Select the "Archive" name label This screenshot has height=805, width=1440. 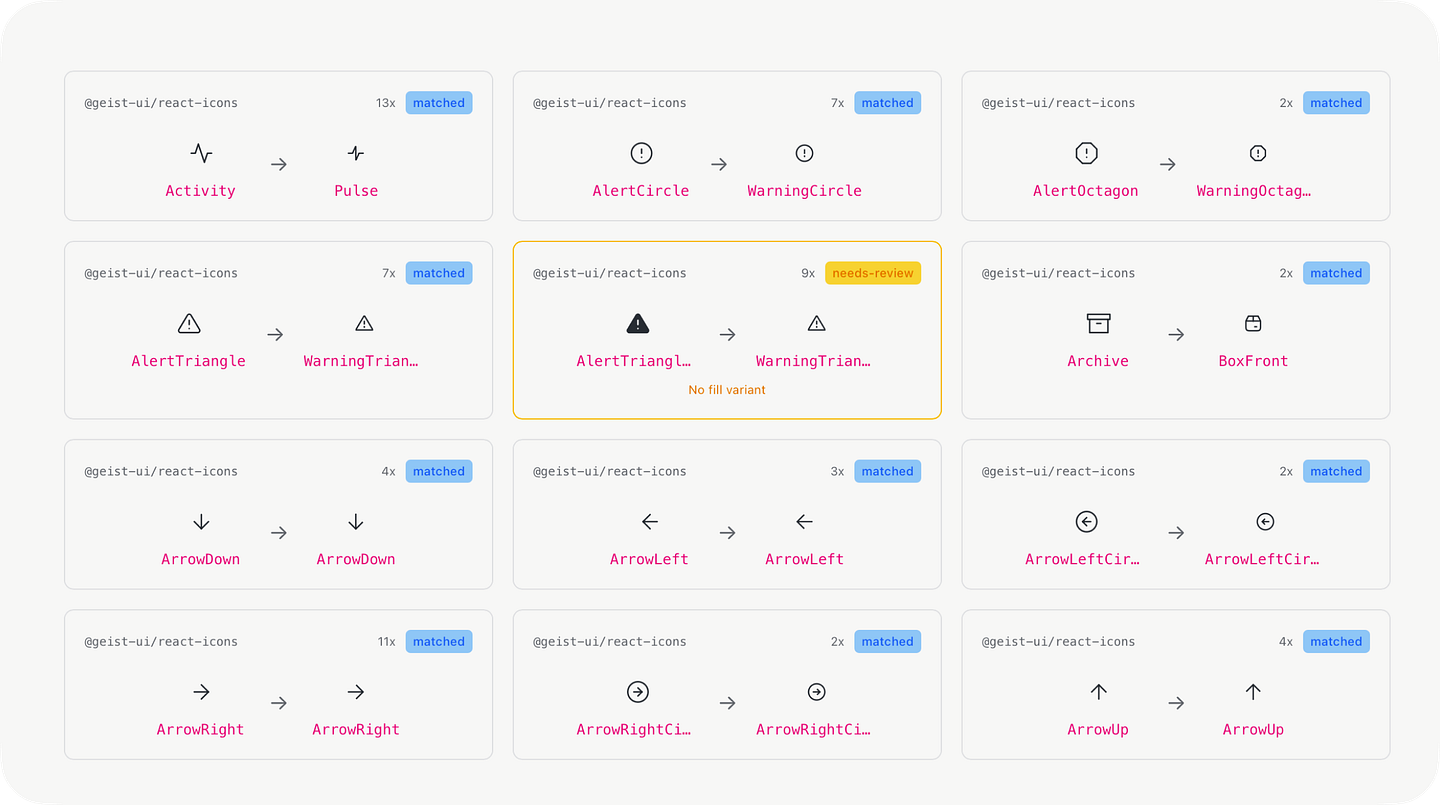(1098, 361)
